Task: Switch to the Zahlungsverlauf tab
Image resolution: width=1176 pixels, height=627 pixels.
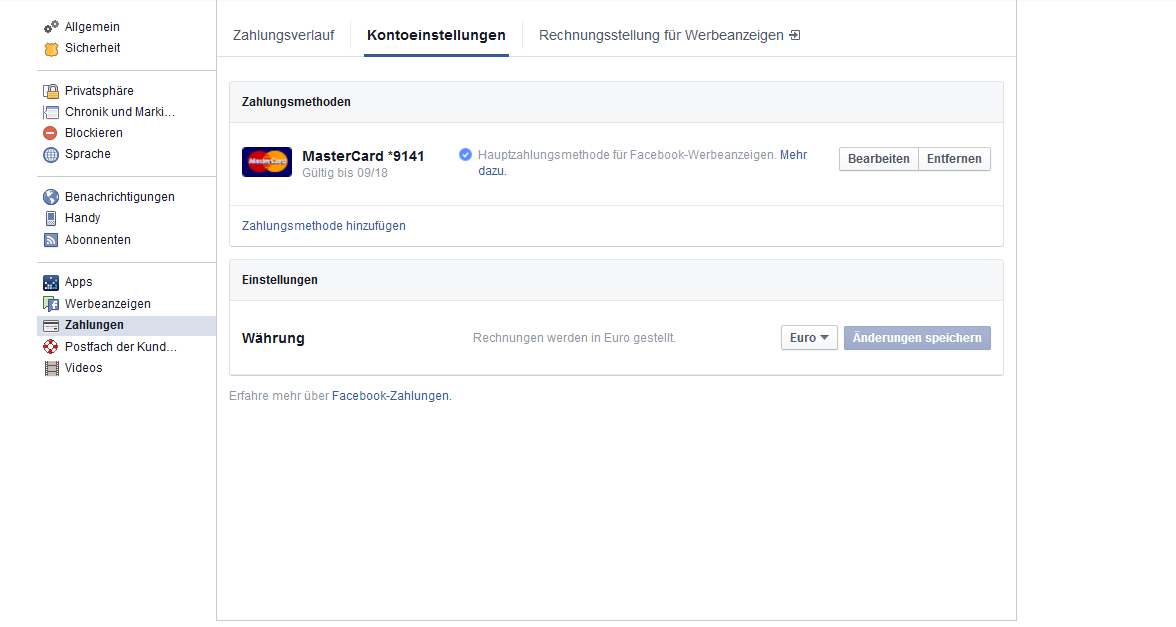Action: (284, 35)
